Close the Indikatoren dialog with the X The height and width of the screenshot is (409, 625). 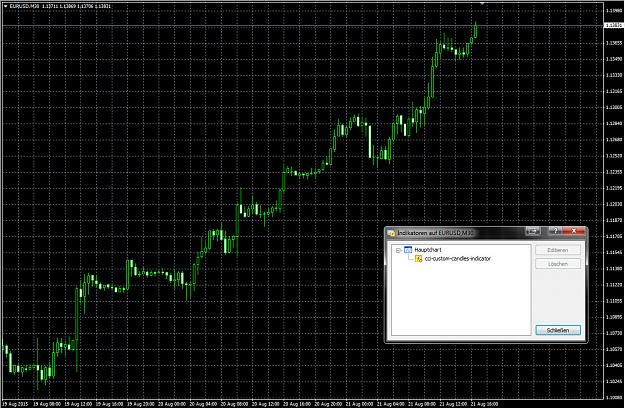574,231
